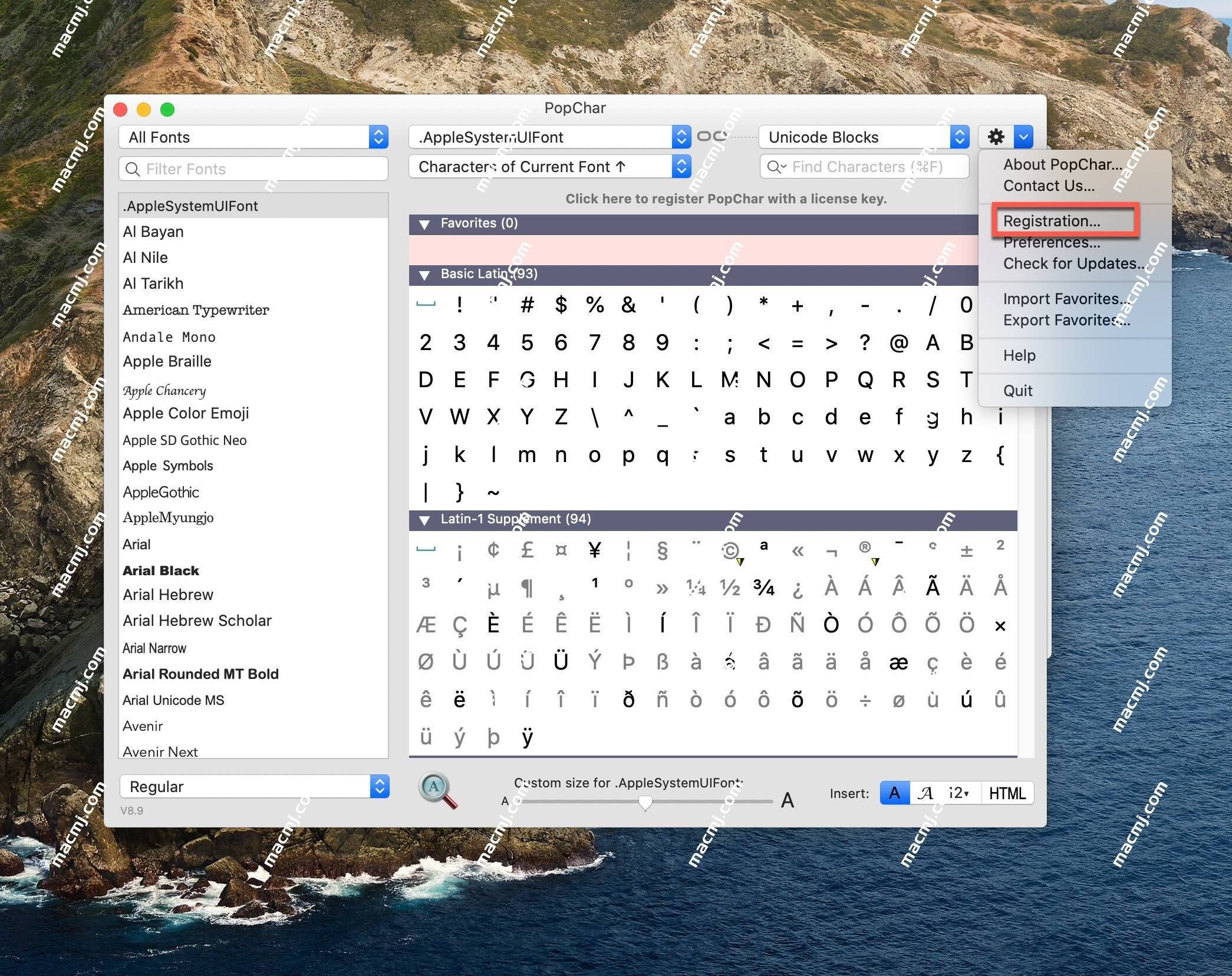1232x976 pixels.
Task: Click the Filter Fonts field
Action: 253,169
